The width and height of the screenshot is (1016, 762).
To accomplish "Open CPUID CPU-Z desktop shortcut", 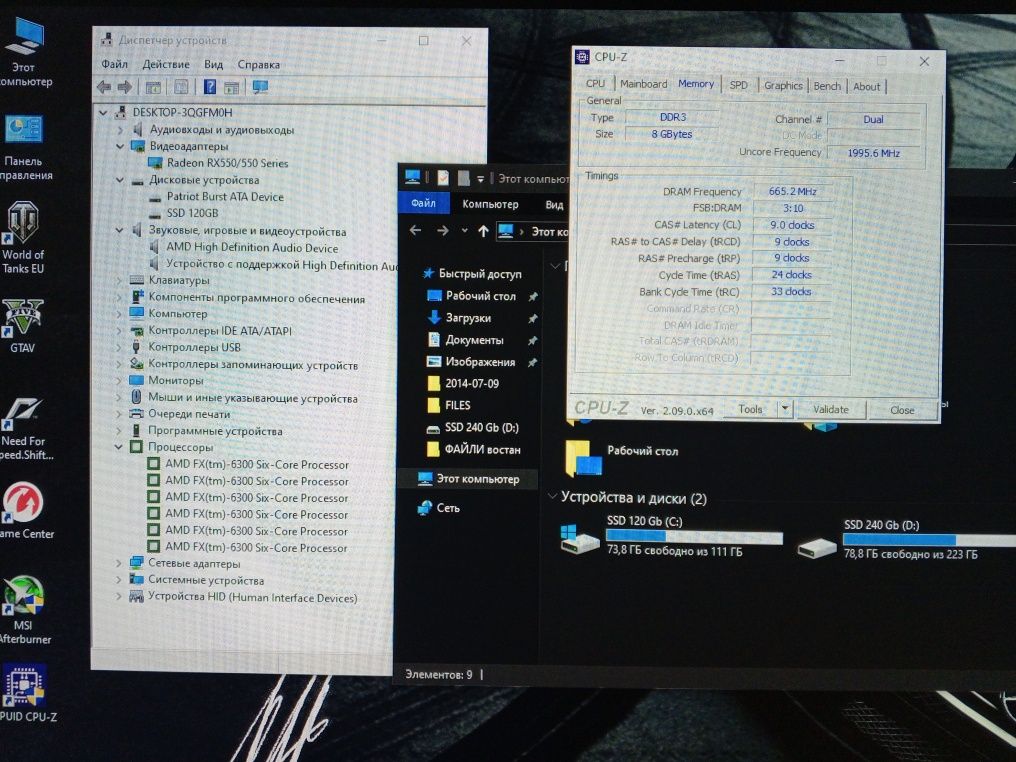I will pos(26,693).
